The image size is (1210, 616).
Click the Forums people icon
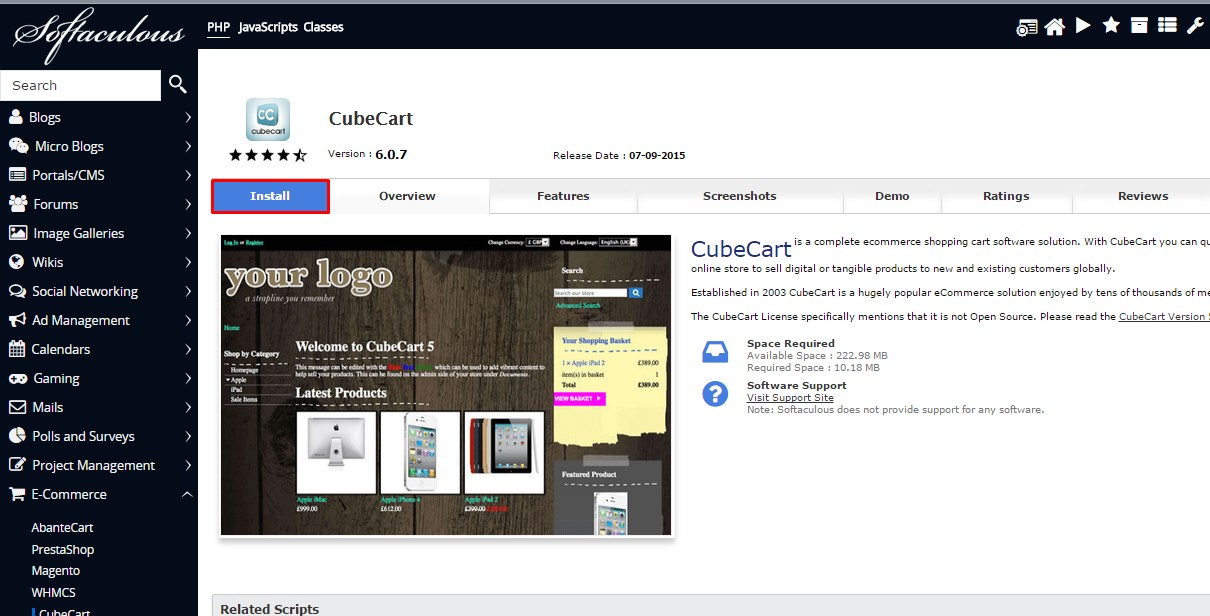pos(17,204)
